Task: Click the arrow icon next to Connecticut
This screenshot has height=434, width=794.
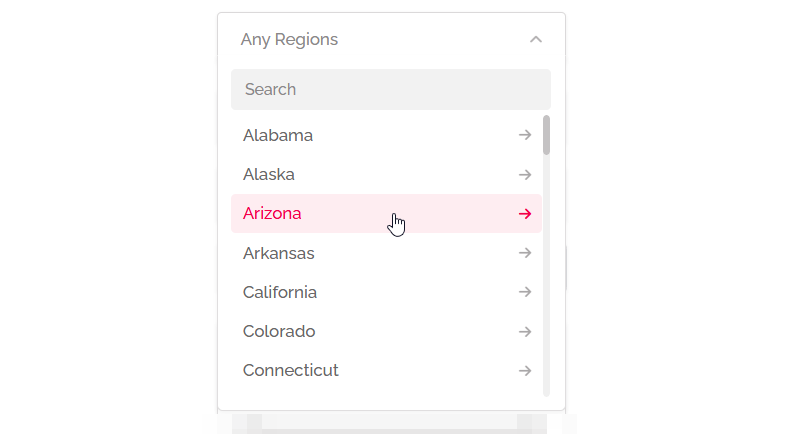Action: pos(525,370)
